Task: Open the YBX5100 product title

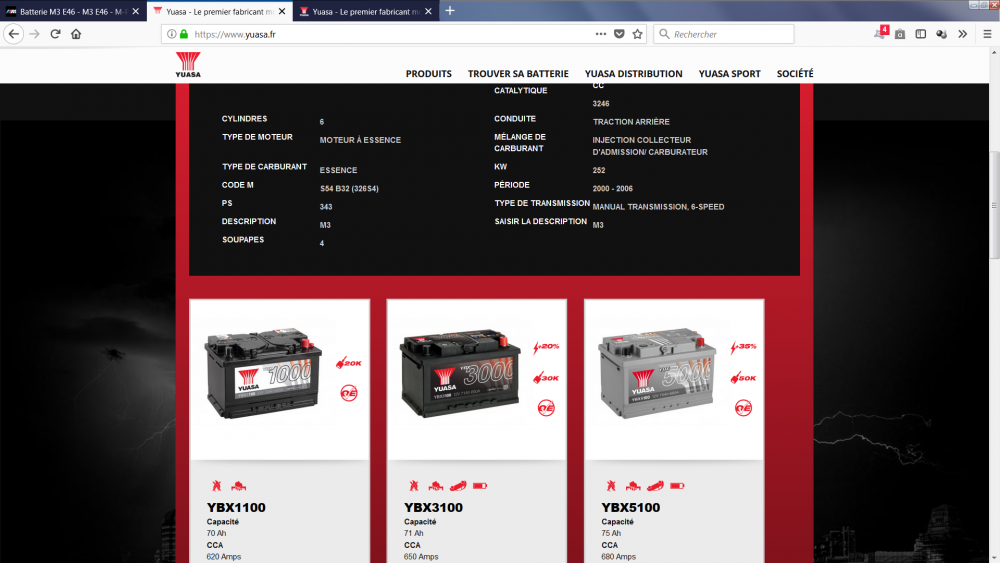Action: tap(631, 508)
